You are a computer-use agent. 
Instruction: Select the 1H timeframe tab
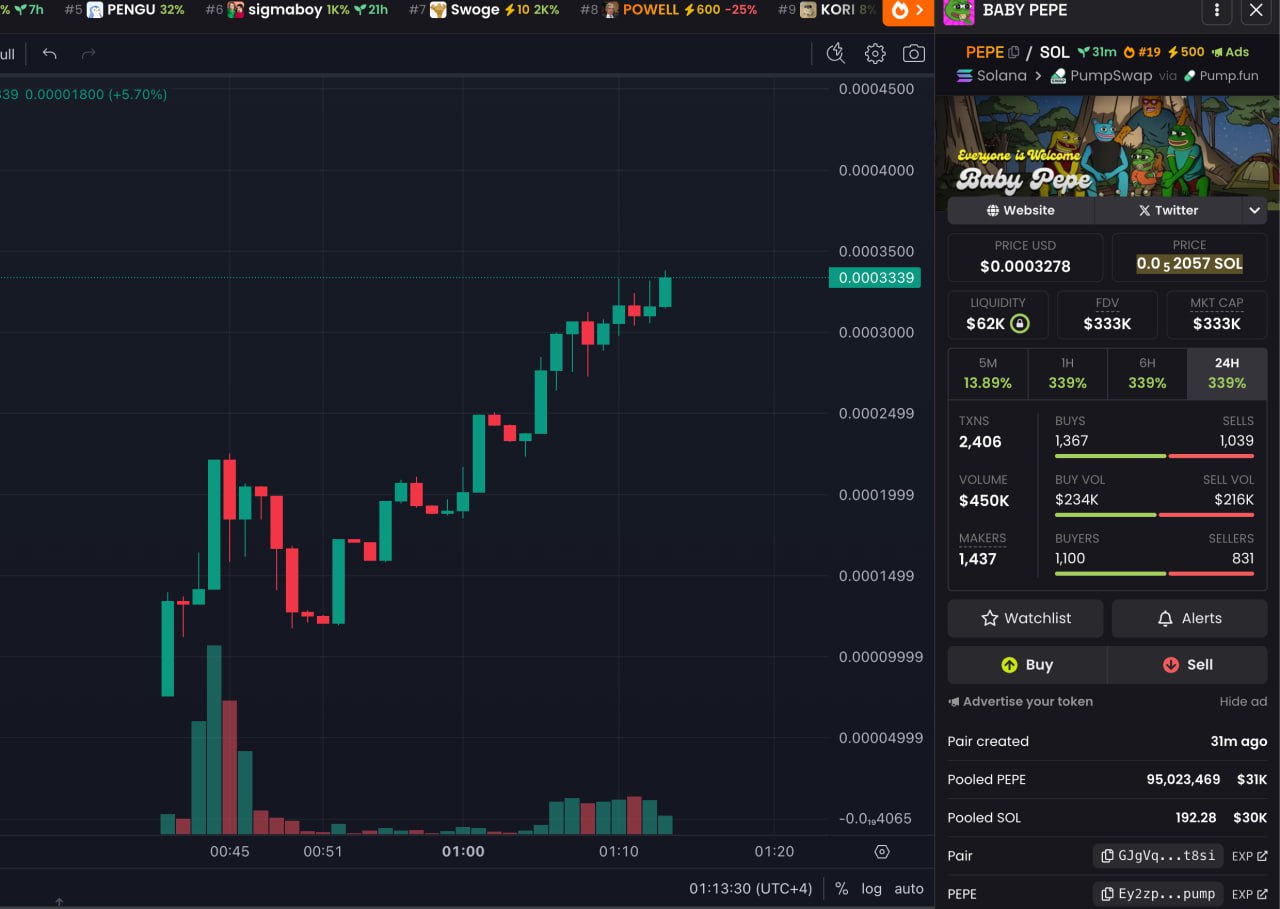click(1067, 374)
